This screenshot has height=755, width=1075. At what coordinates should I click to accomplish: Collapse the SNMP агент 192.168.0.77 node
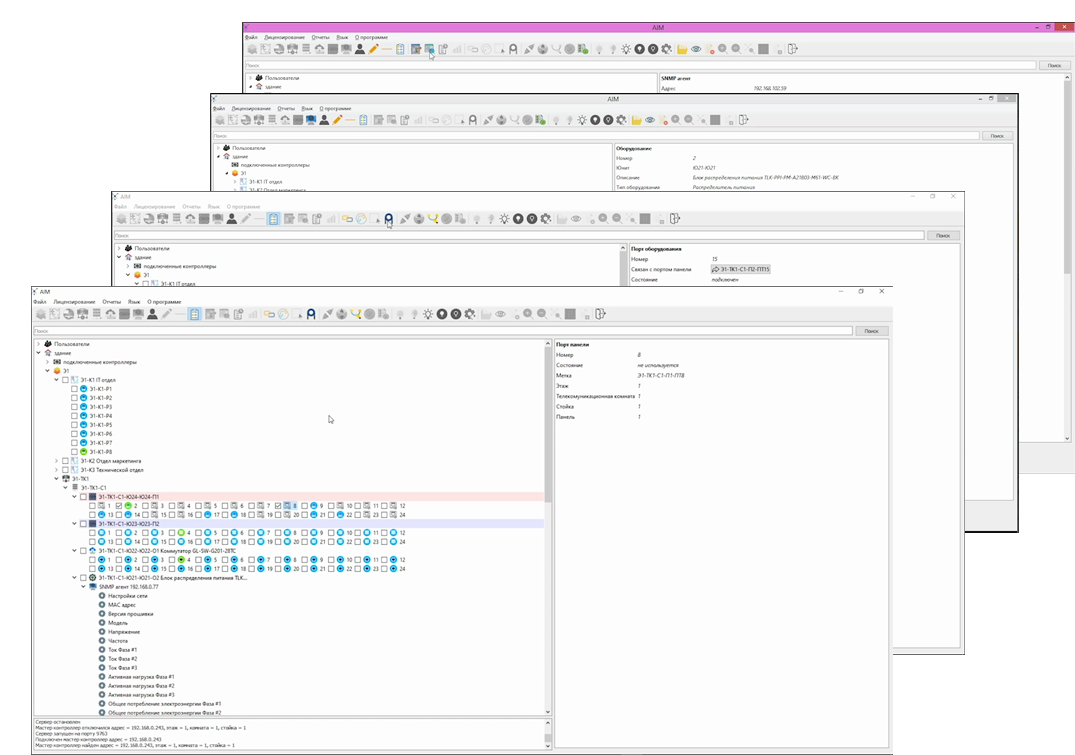pyautogui.click(x=83, y=587)
